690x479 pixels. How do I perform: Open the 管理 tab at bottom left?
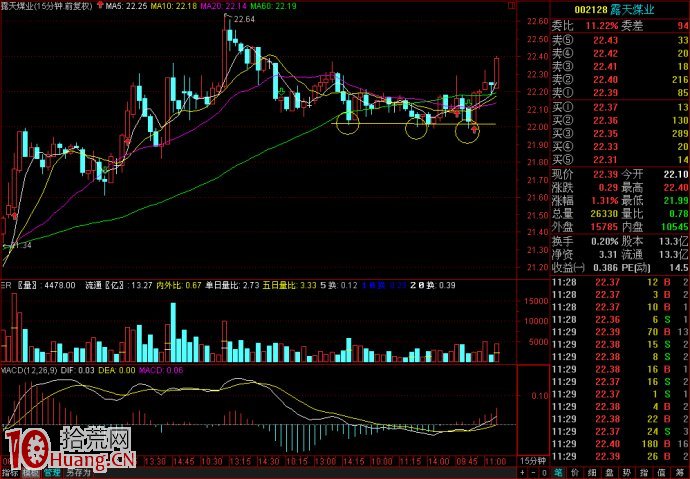[52, 473]
